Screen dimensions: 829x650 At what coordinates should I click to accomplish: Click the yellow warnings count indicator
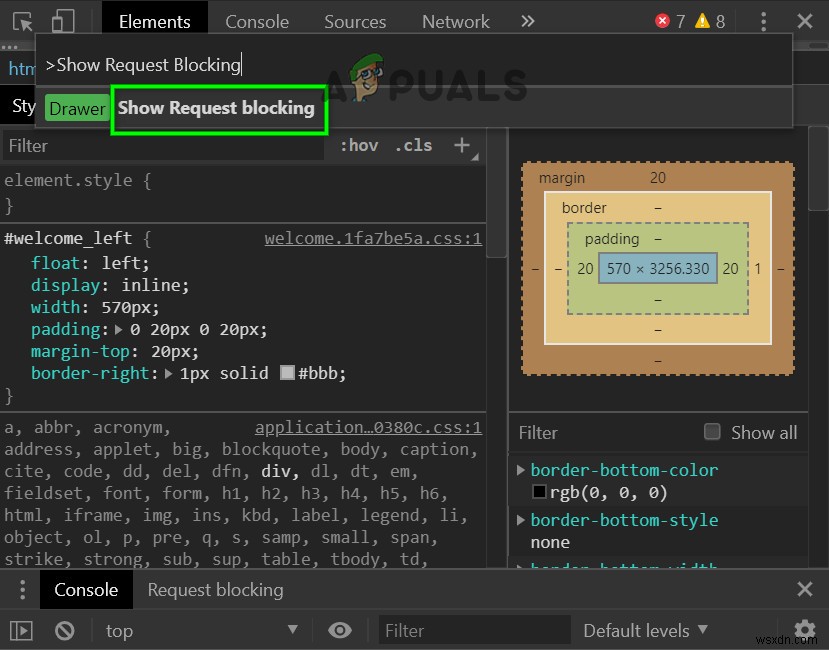tap(710, 21)
